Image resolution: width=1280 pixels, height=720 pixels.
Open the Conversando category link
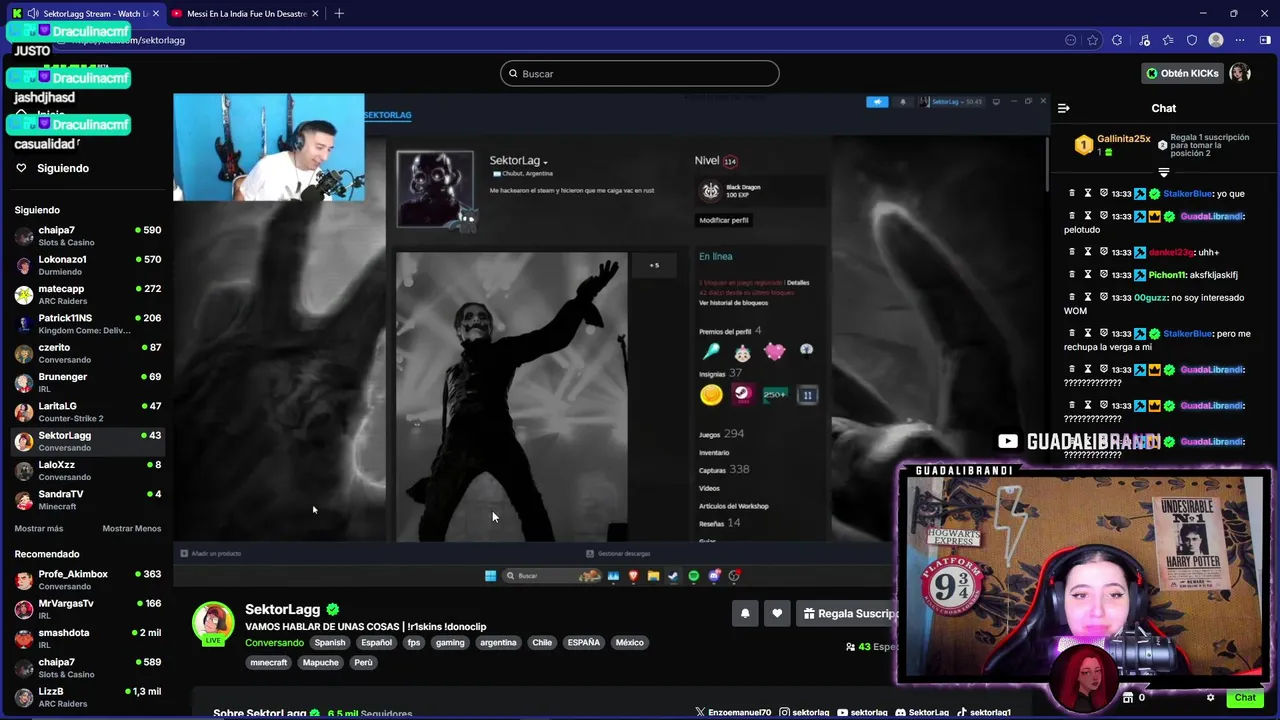[x=274, y=643]
